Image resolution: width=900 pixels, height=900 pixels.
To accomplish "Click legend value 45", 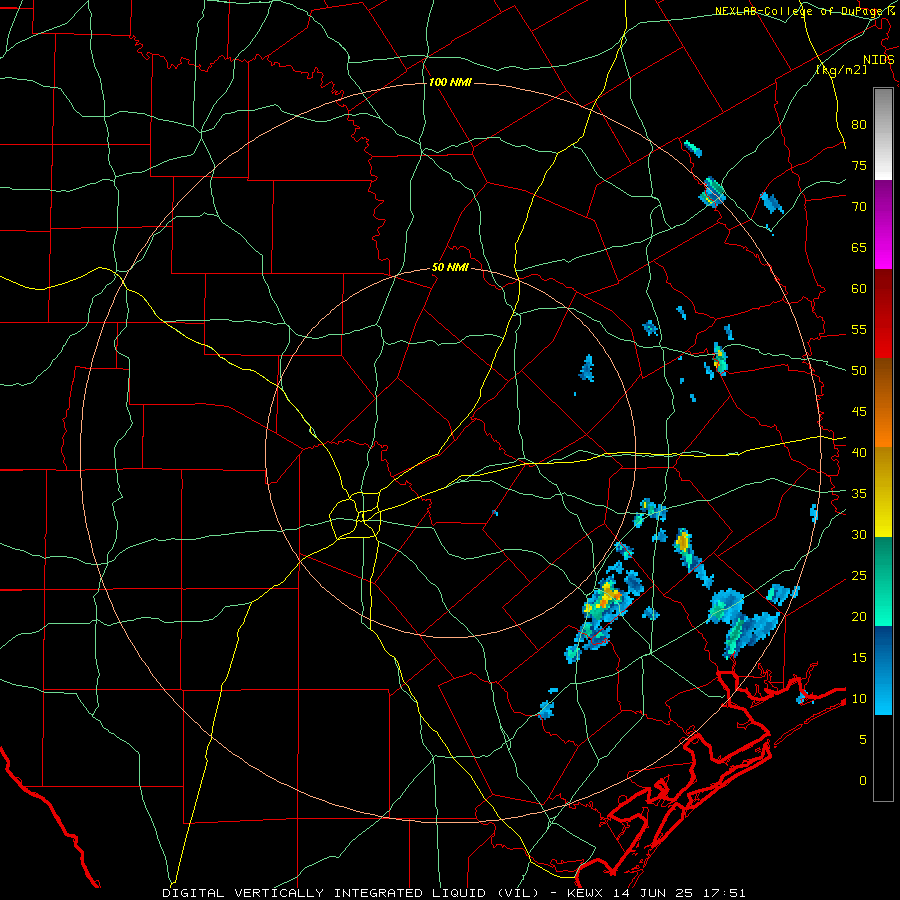I will pyautogui.click(x=859, y=412).
